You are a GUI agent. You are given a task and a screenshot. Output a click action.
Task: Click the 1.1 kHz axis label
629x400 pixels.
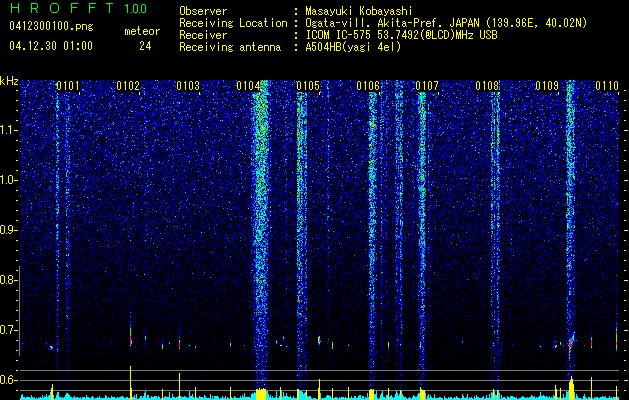[x=7, y=130]
